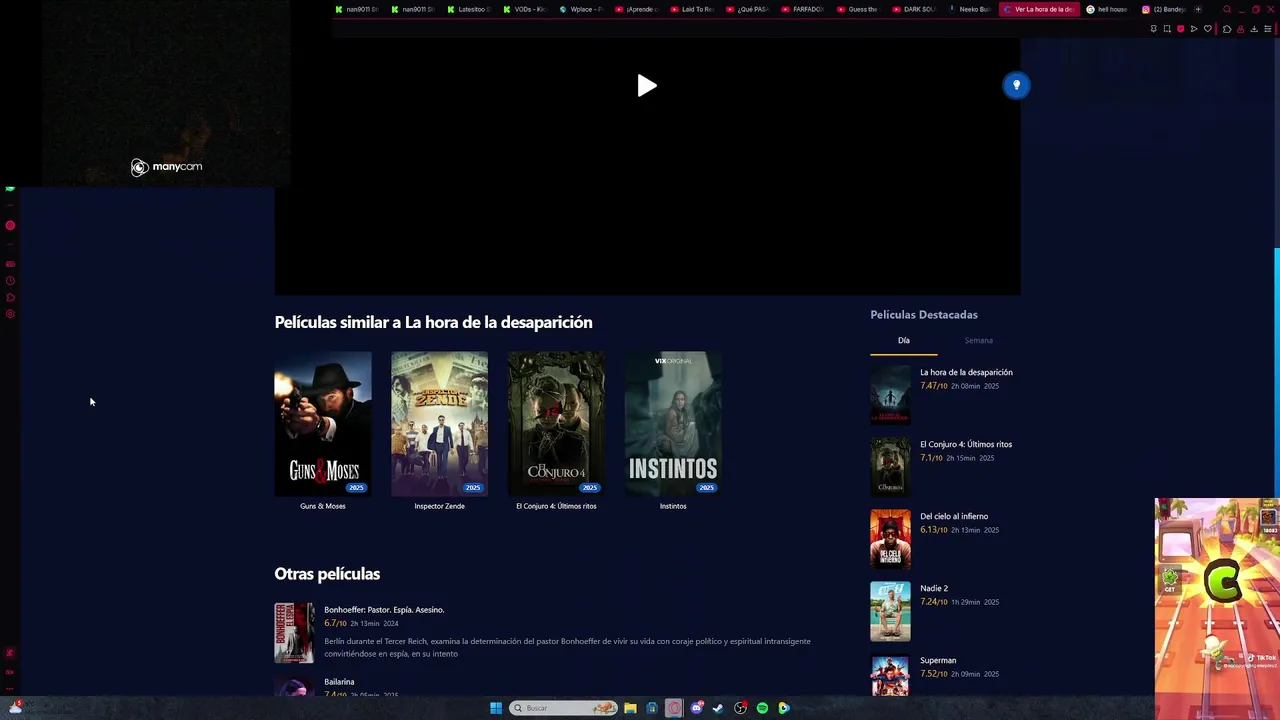The height and width of the screenshot is (720, 1280).
Task: Click the Nadie 2 thumbnail
Action: [890, 611]
